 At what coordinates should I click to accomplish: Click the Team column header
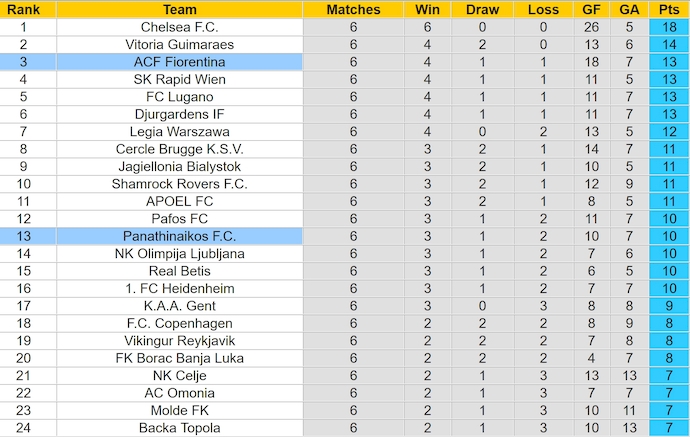click(x=179, y=9)
